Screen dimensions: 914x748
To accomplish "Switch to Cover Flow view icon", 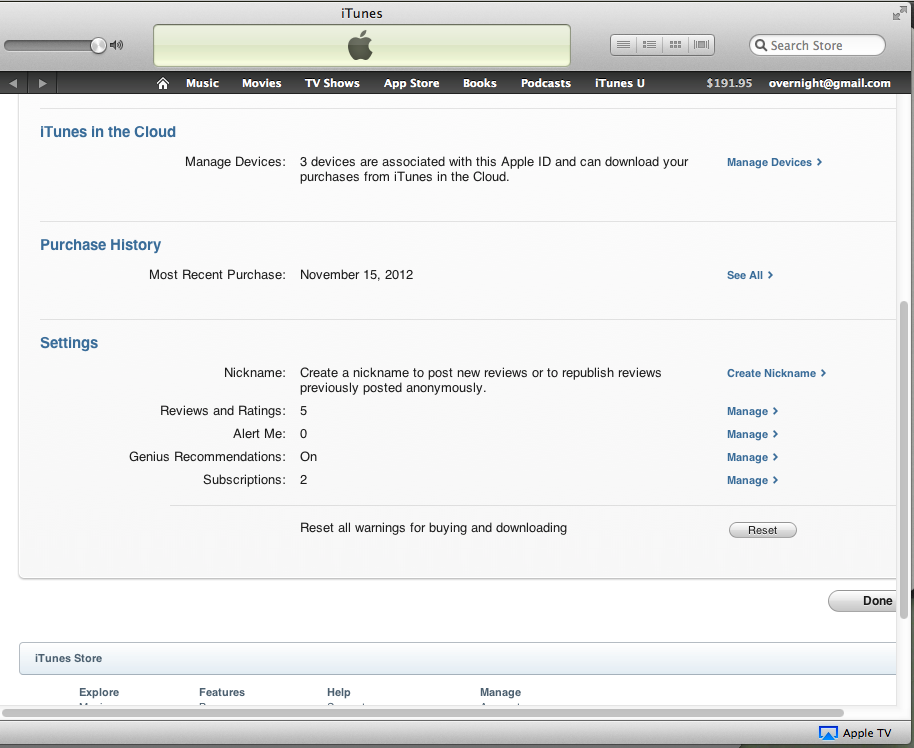I will point(702,45).
